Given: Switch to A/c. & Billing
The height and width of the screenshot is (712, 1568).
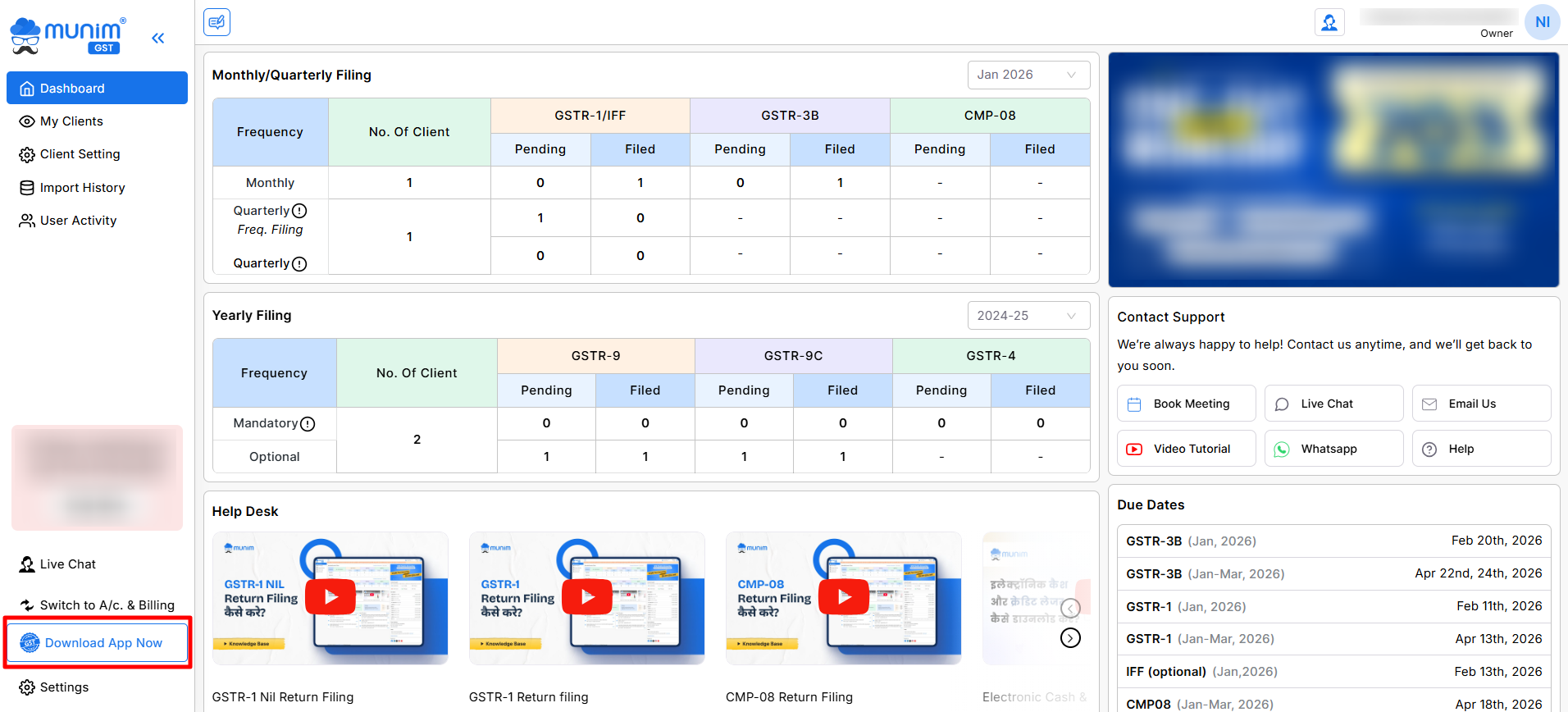Looking at the screenshot, I should (x=107, y=605).
